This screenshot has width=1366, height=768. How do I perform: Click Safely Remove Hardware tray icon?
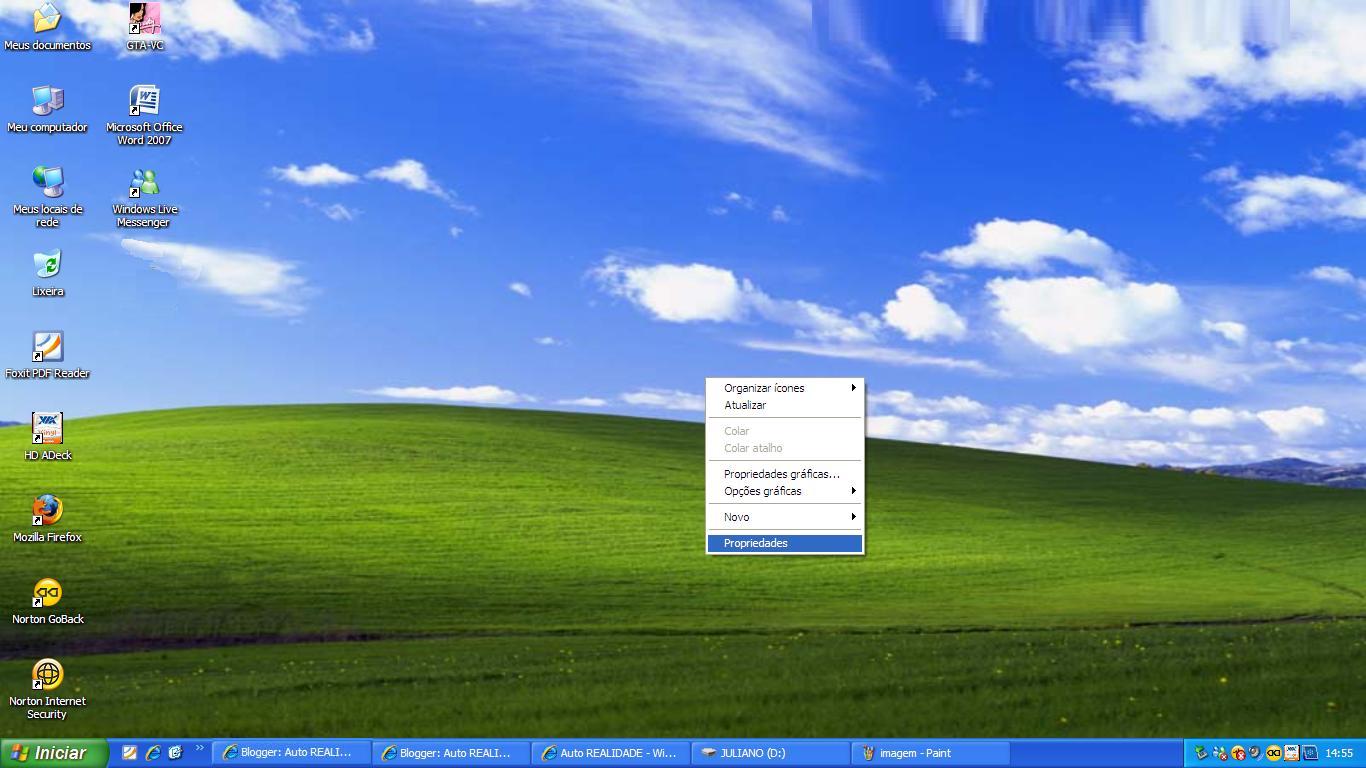pyautogui.click(x=1201, y=753)
